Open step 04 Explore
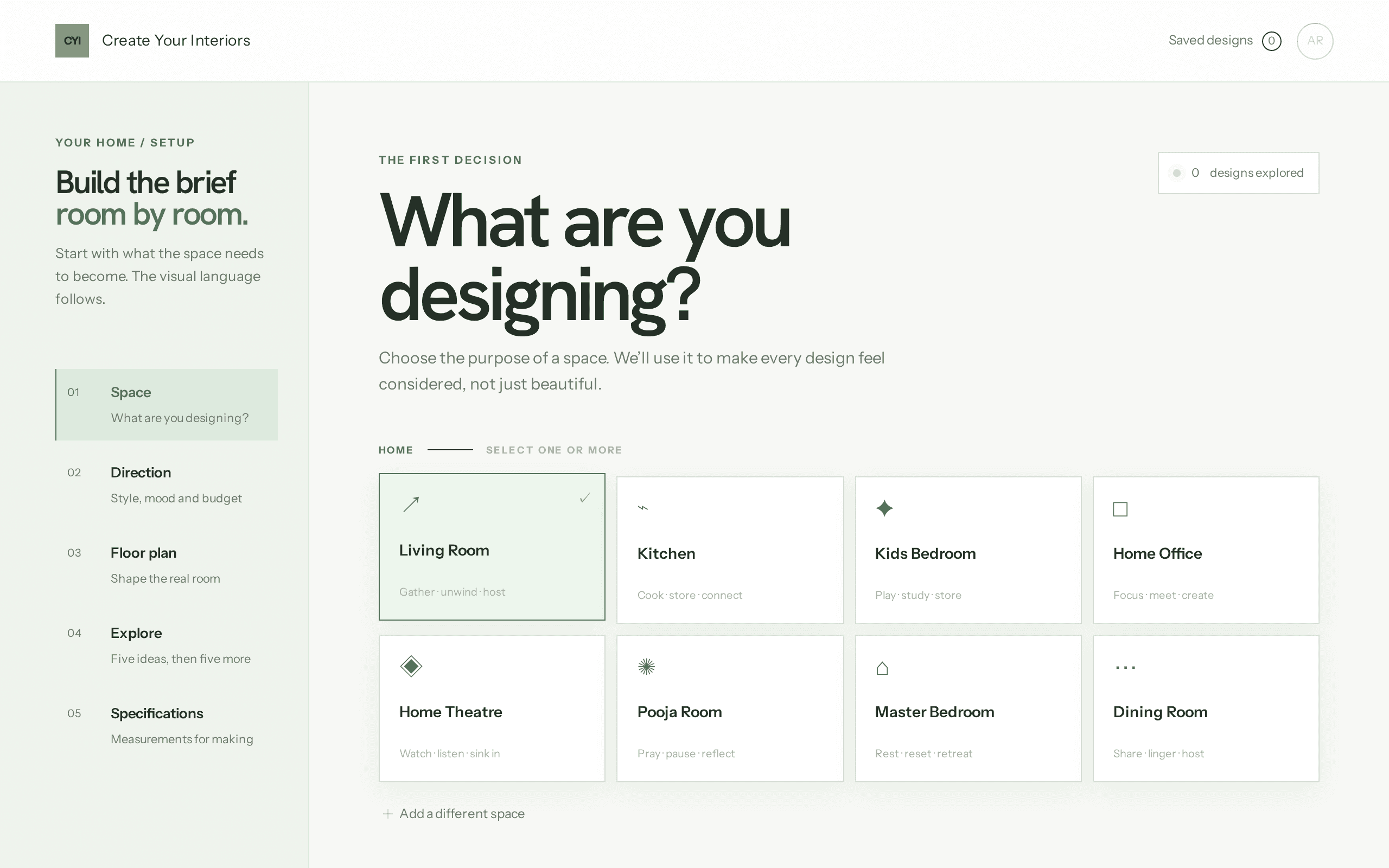Screen dimensions: 1389x868 click(167, 646)
